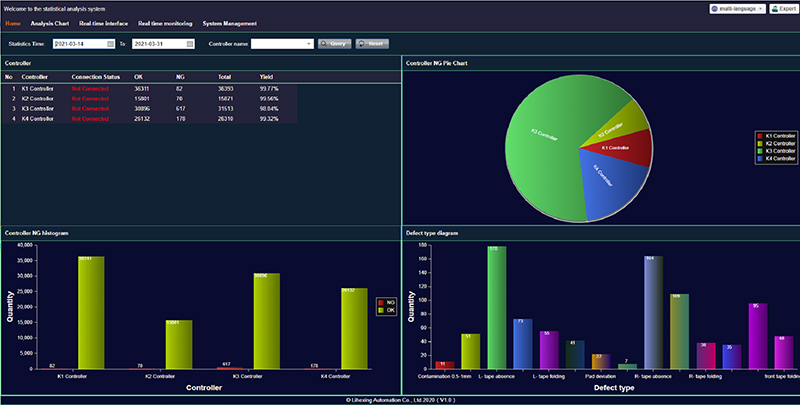Viewport: 800px width, 405px height.
Task: Open System Management menu
Action: (x=229, y=23)
